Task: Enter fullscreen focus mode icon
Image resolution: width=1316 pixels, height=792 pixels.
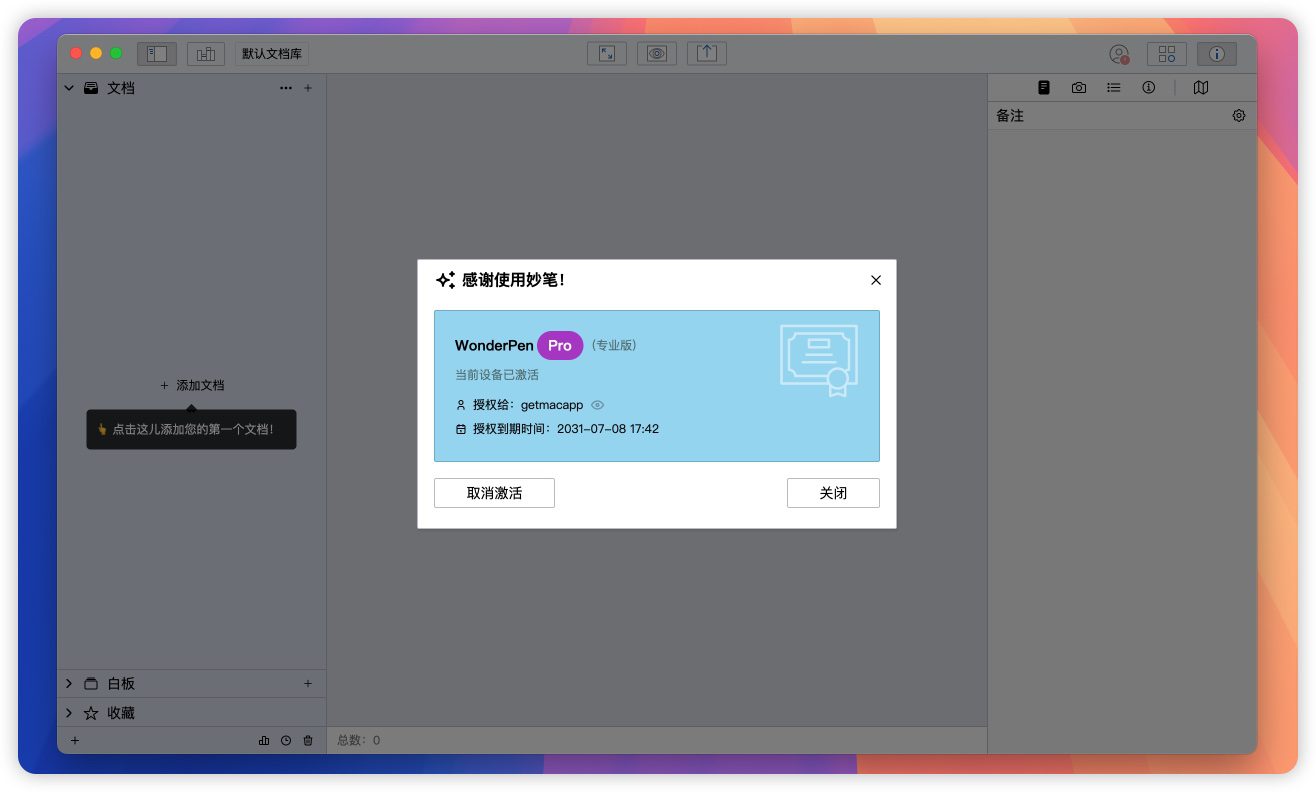Action: pyautogui.click(x=607, y=54)
